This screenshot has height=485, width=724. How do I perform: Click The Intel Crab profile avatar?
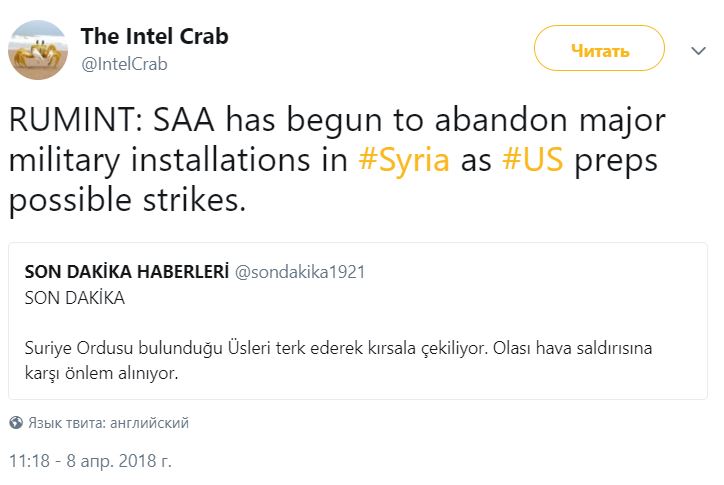coord(38,49)
